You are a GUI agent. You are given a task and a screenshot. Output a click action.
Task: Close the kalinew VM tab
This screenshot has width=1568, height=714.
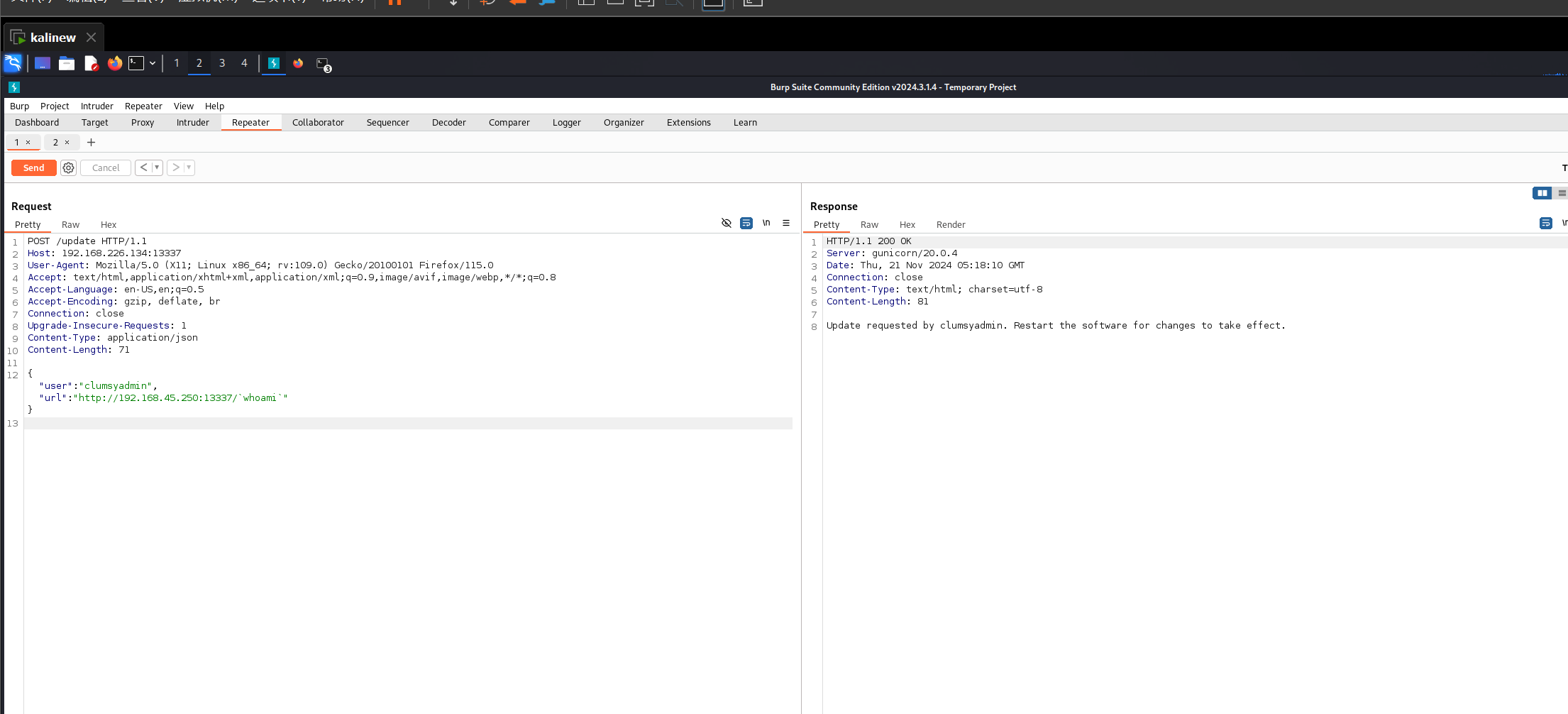(x=91, y=37)
